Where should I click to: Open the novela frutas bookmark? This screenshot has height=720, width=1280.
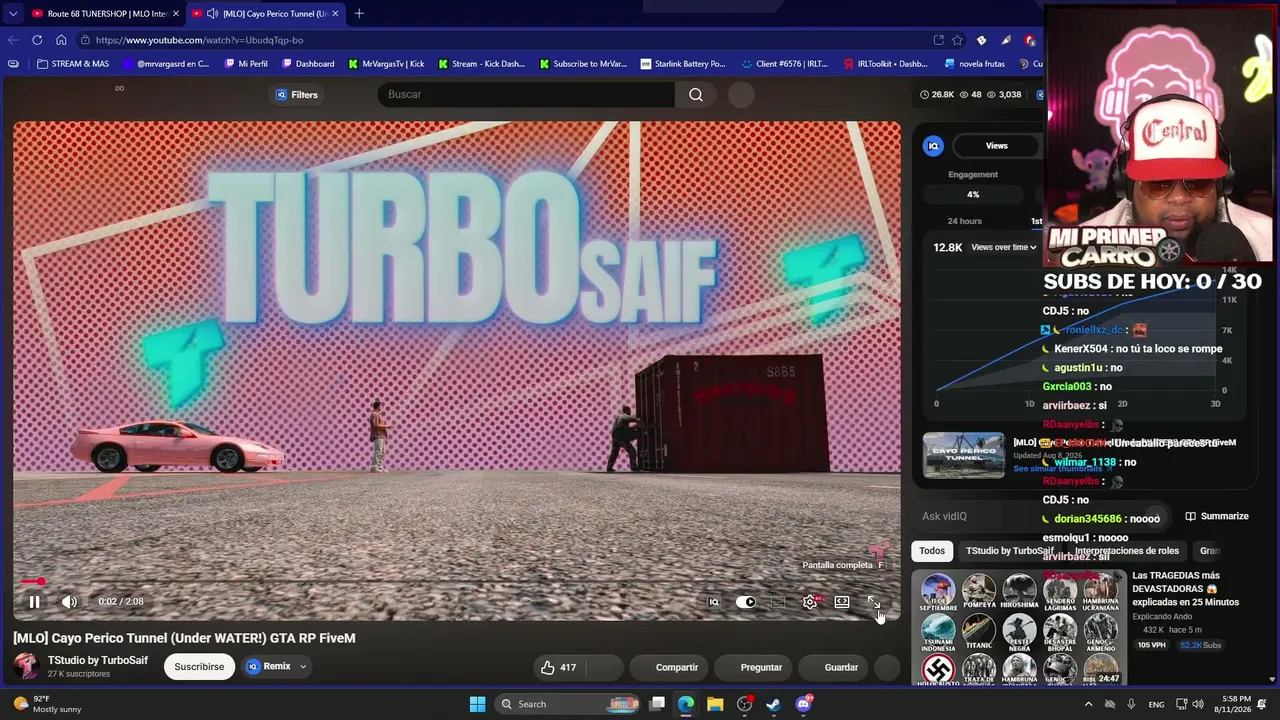click(975, 64)
